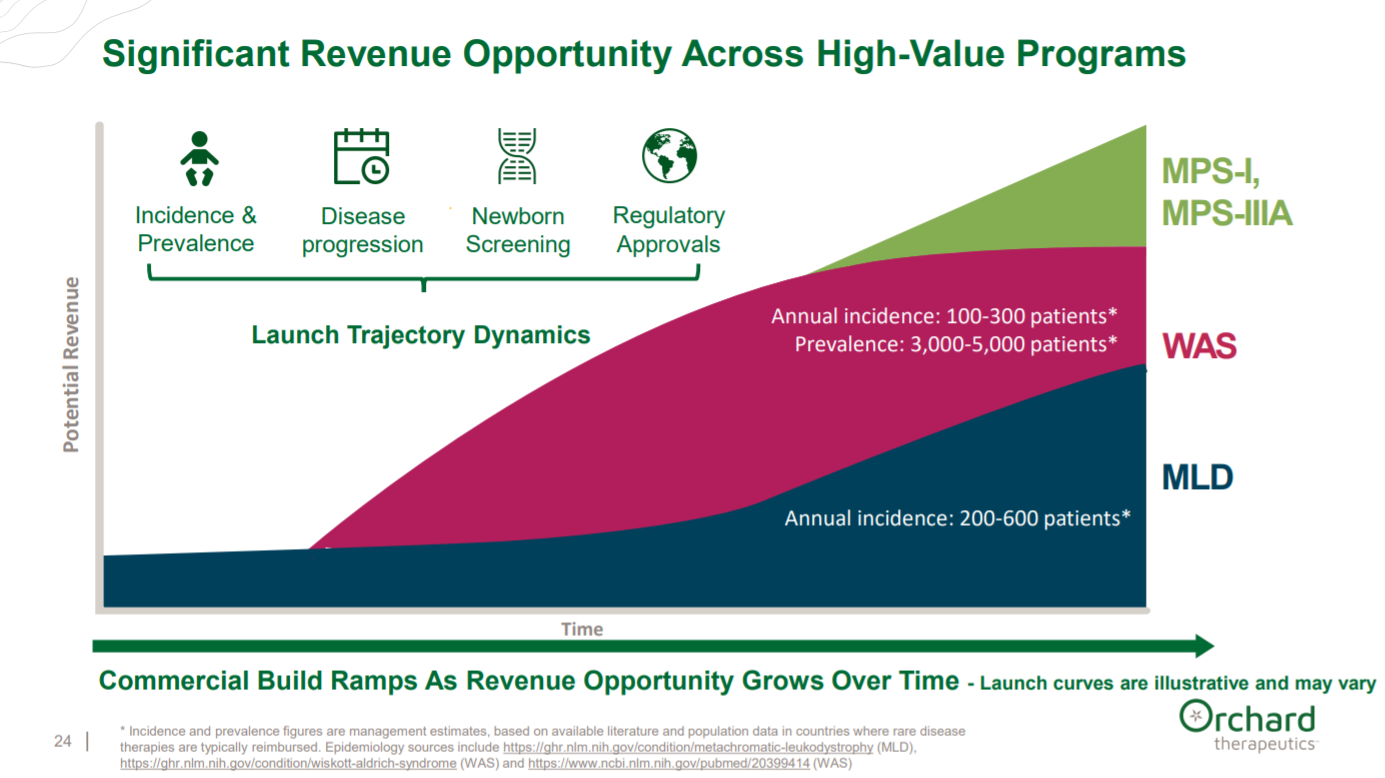Click the page number 24
This screenshot has width=1385, height=778.
pyautogui.click(x=63, y=741)
